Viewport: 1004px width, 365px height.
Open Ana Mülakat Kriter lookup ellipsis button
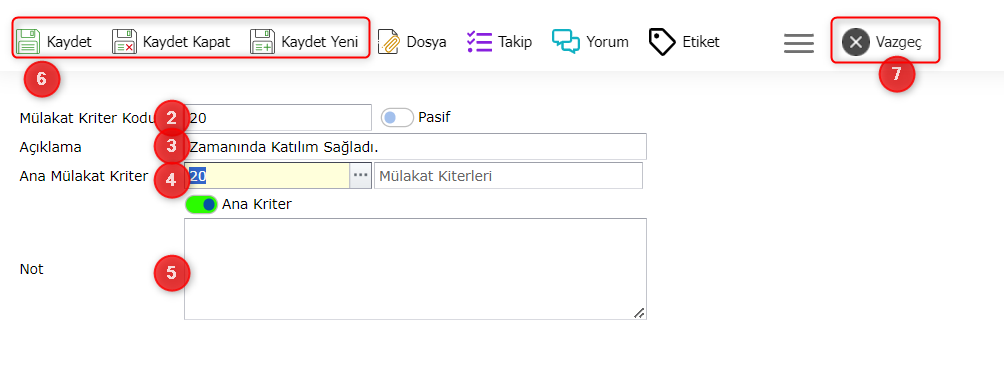360,175
